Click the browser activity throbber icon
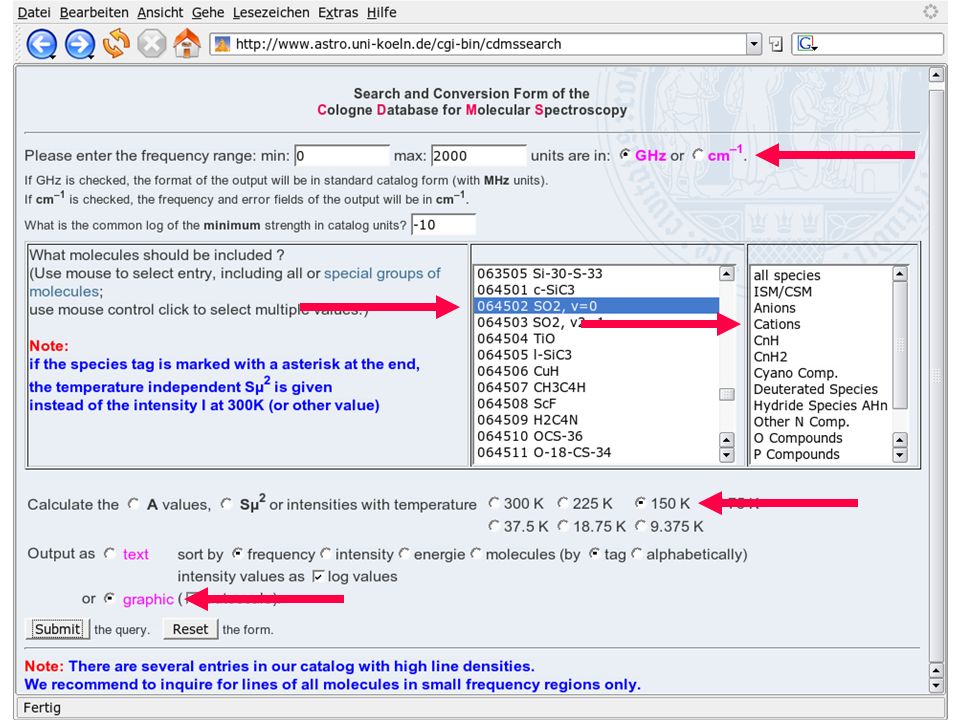 click(931, 12)
